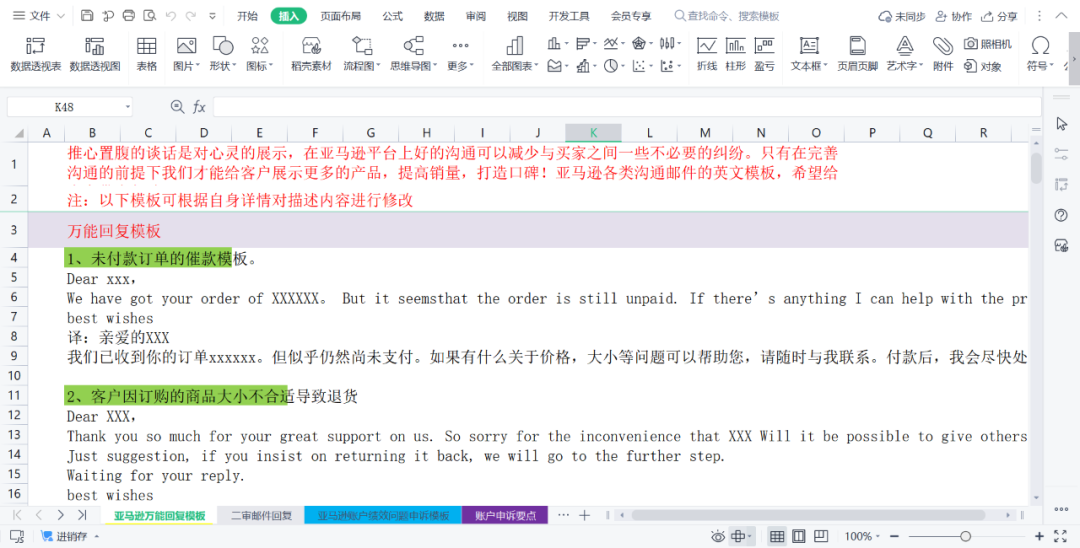The height and width of the screenshot is (548, 1080).
Task: Insert an attachment with 附件
Action: (x=943, y=54)
